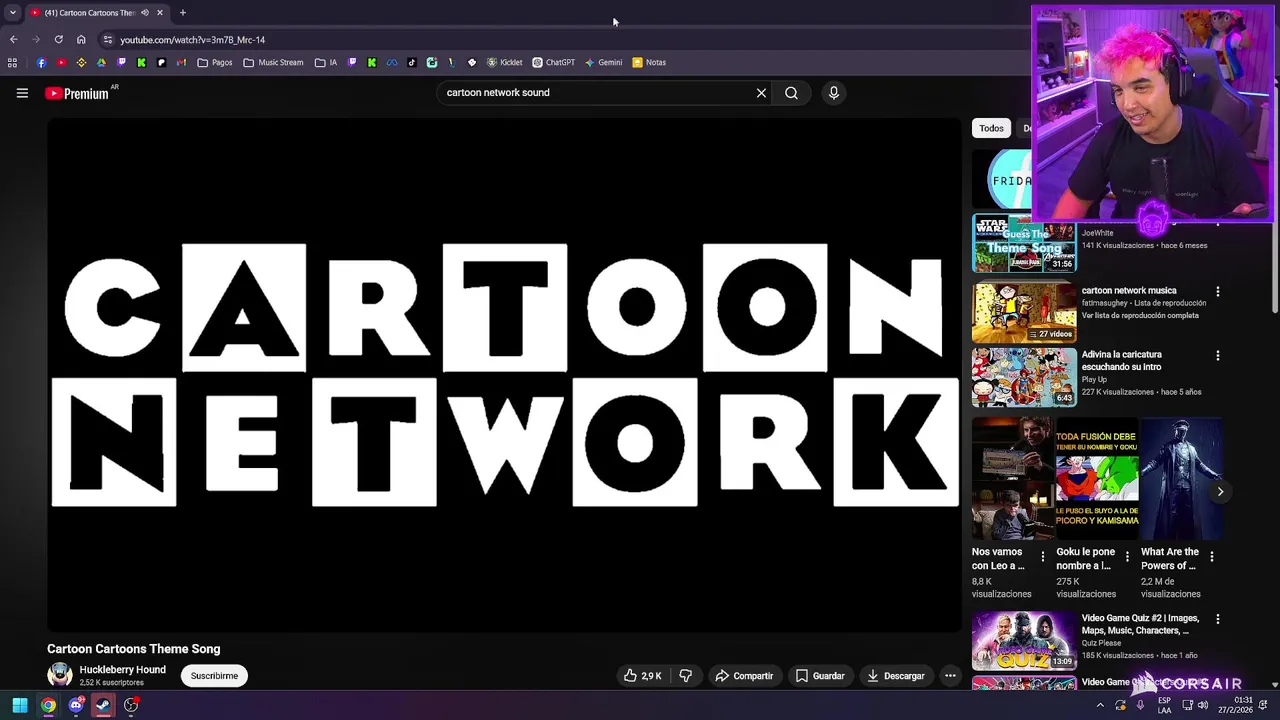Click the Cartoon Network video player

504,374
